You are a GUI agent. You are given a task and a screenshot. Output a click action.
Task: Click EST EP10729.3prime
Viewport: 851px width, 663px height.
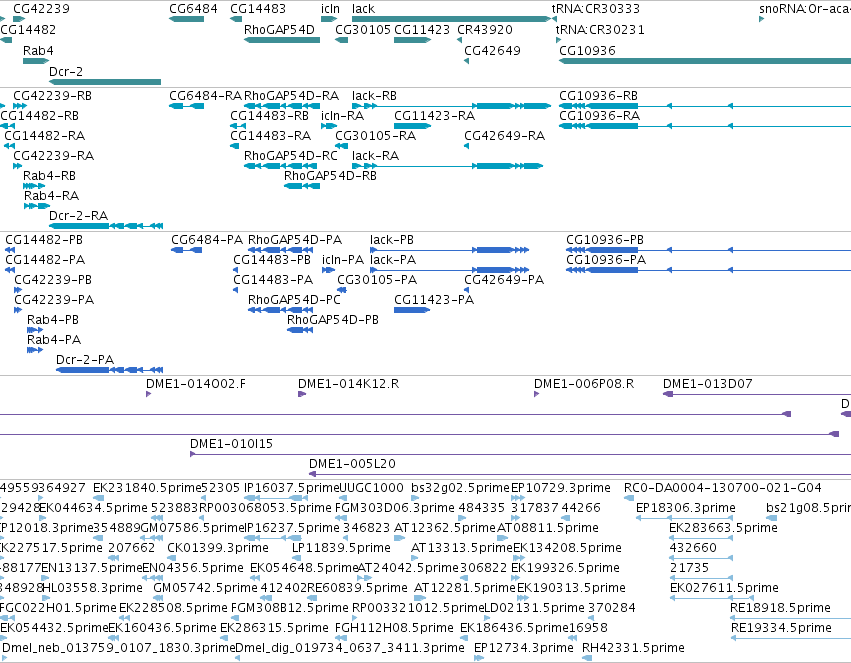coord(561,488)
